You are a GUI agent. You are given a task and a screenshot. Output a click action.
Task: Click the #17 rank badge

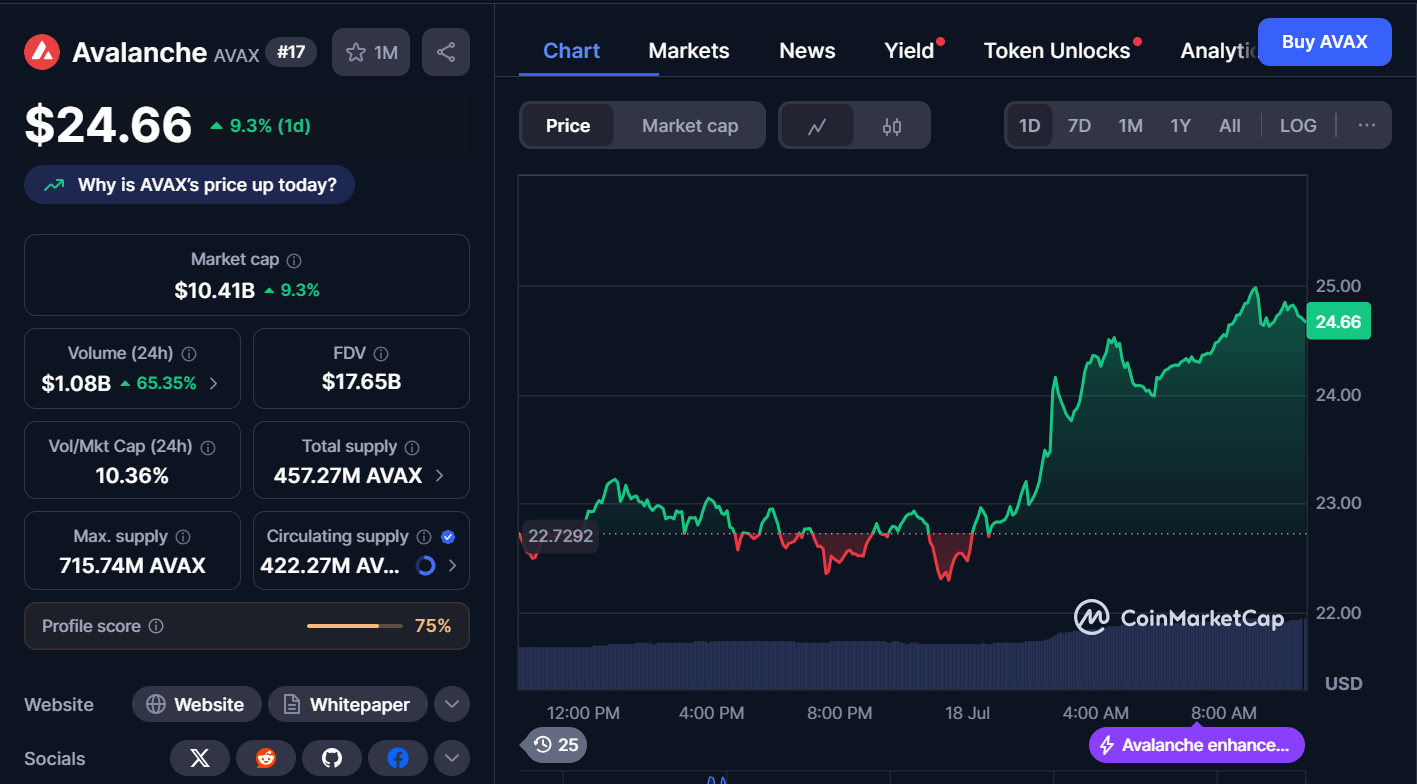pyautogui.click(x=291, y=52)
